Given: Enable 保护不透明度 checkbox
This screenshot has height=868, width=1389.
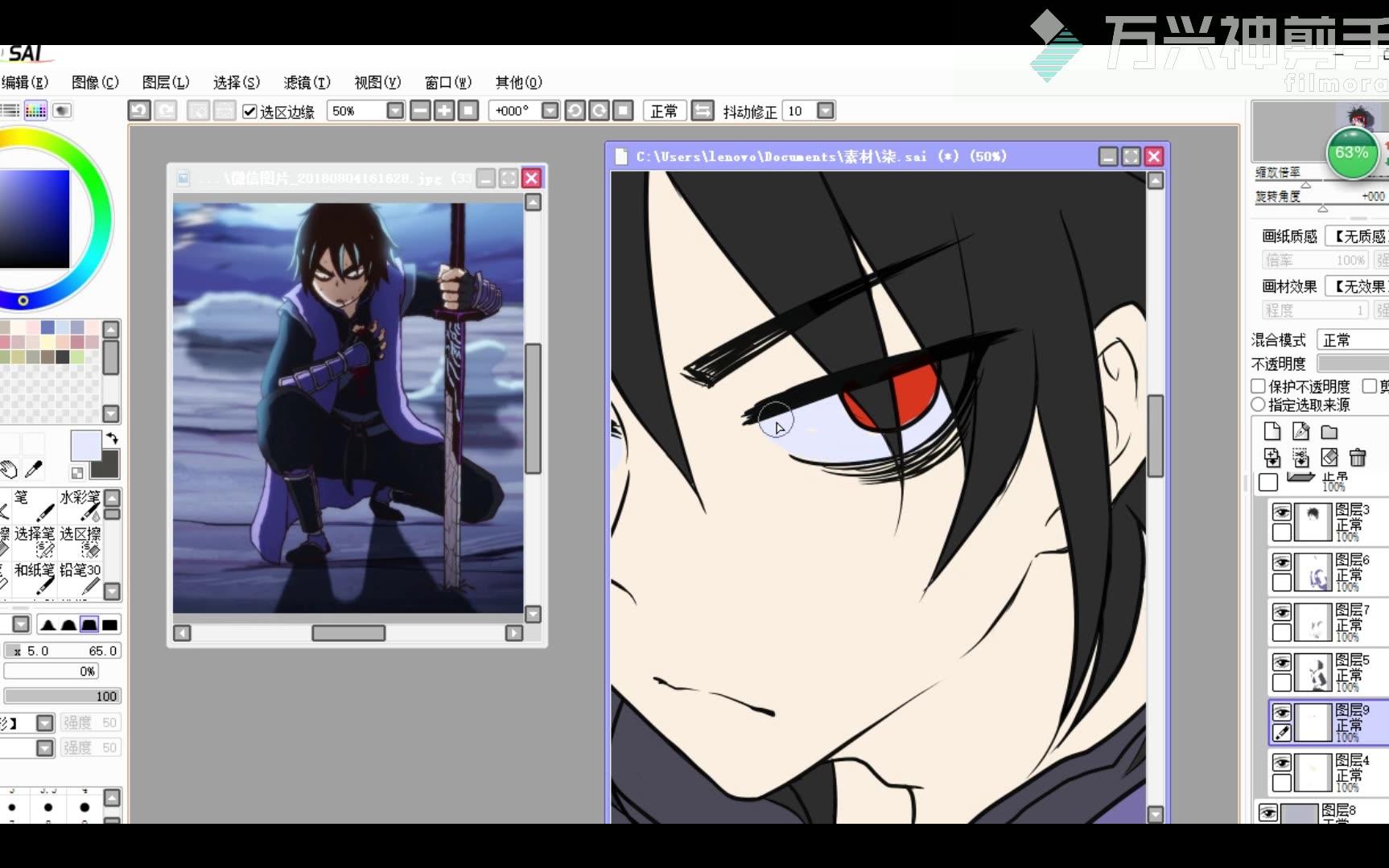Looking at the screenshot, I should (x=1259, y=386).
